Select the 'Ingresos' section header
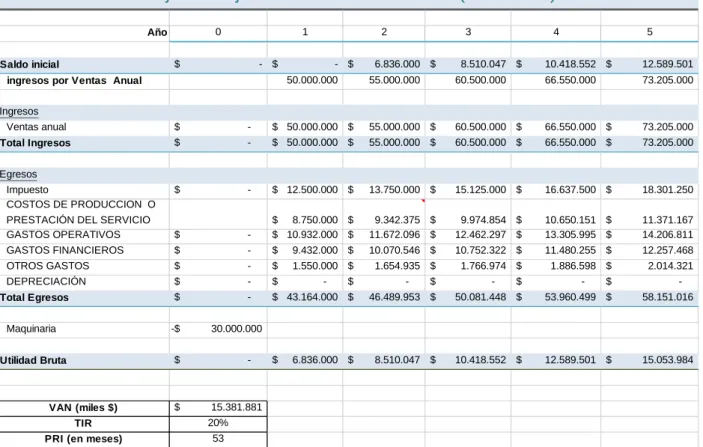703x447 pixels. 19,111
